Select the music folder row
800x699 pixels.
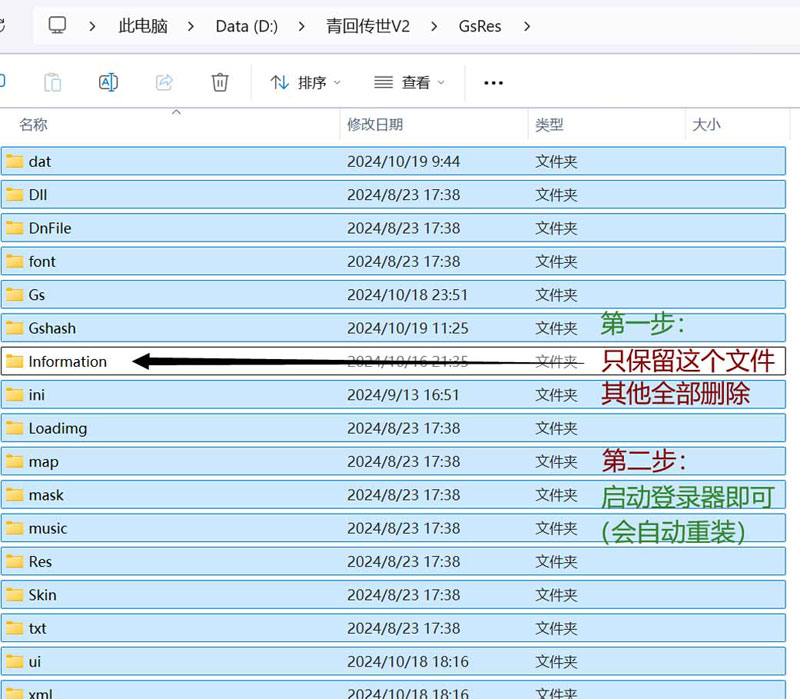click(48, 528)
